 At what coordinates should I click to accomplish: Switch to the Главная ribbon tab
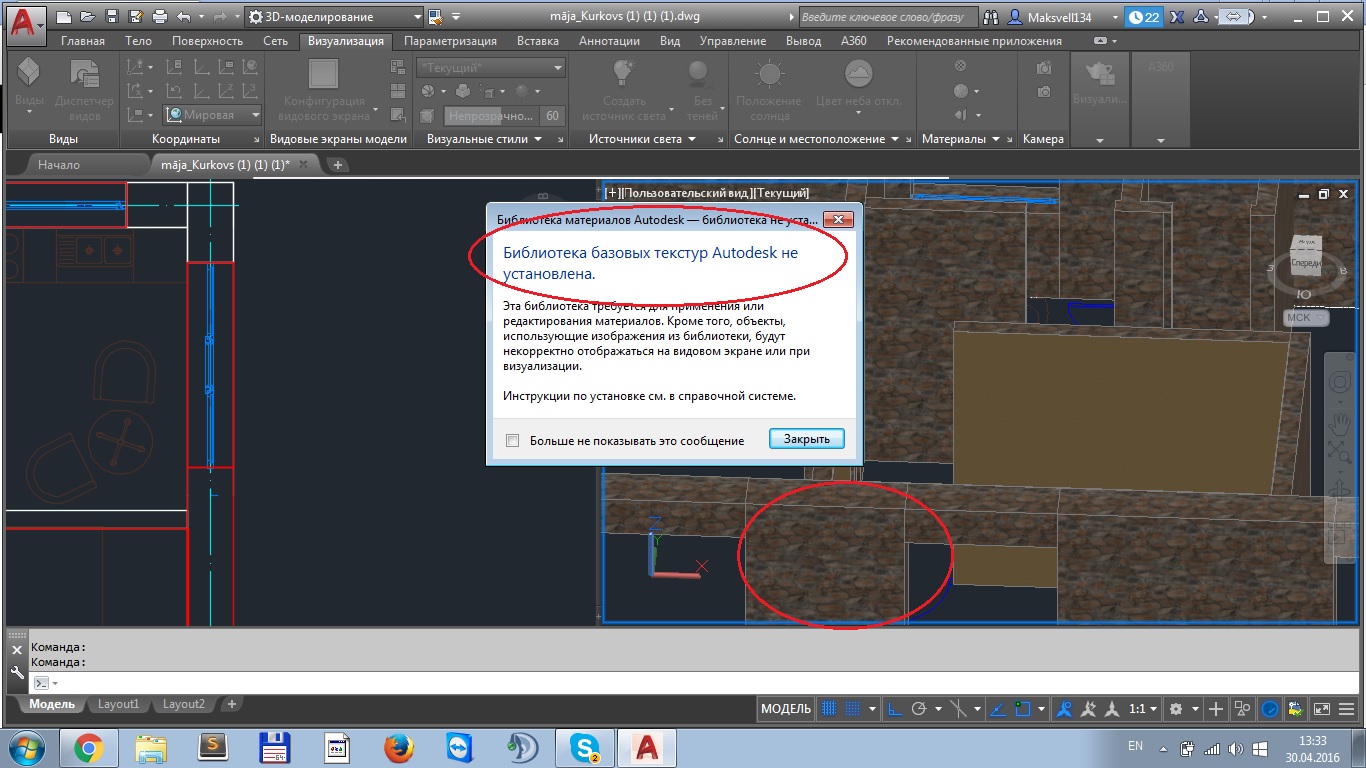pos(82,41)
